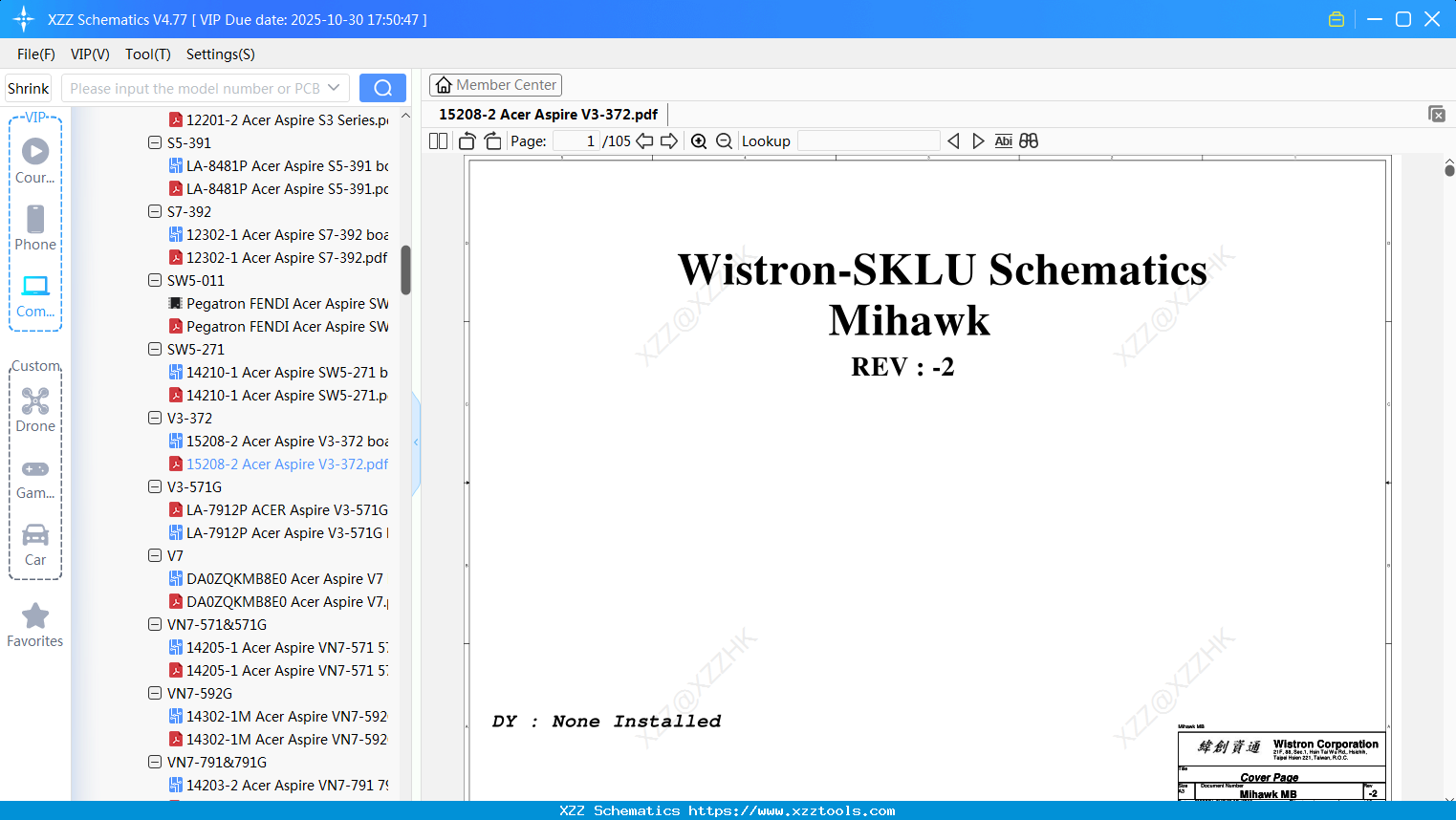The width and height of the screenshot is (1456, 820).
Task: Collapse the SW5-271 tree node
Action: pyautogui.click(x=155, y=349)
